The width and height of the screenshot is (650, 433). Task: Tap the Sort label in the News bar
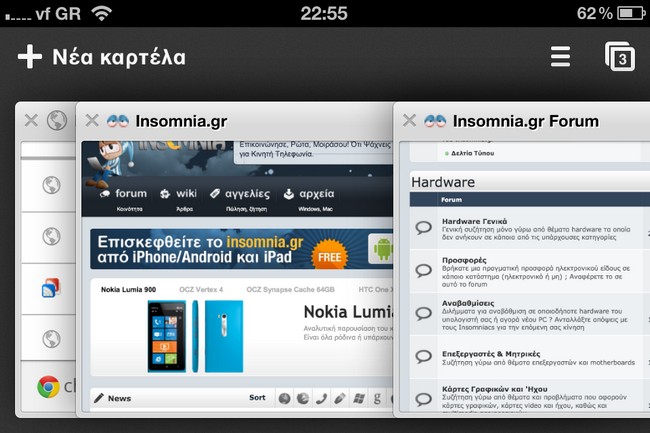point(257,398)
